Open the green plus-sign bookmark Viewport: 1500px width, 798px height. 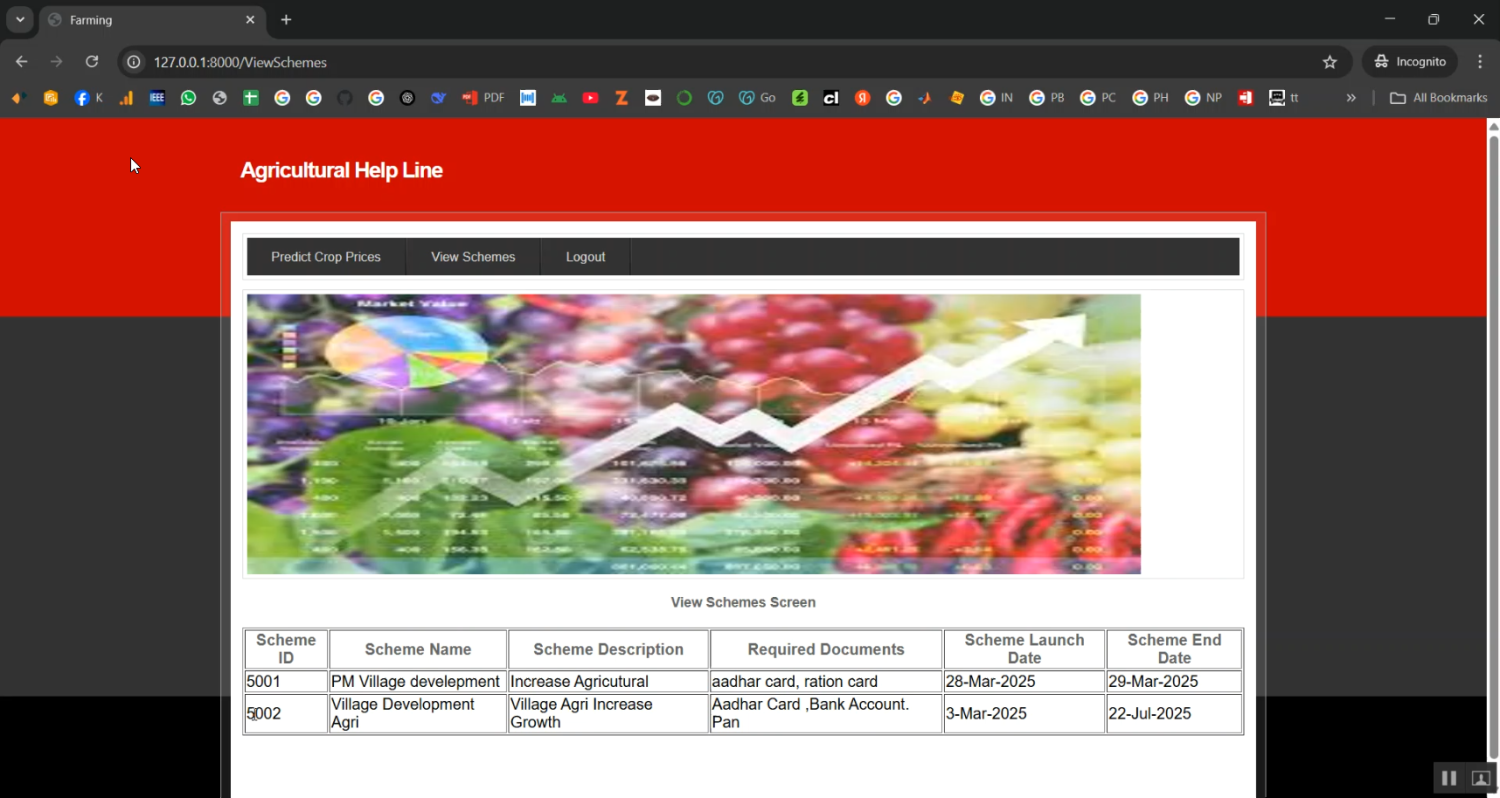click(251, 98)
